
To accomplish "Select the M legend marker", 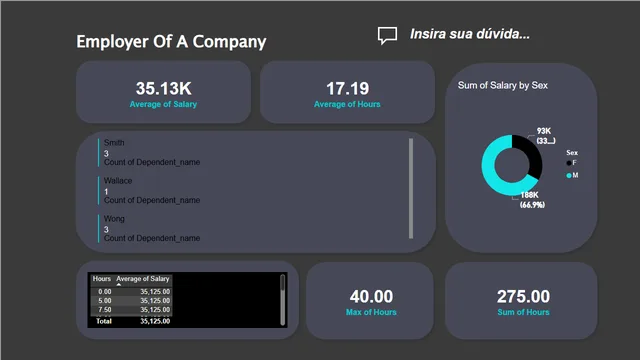I will 569,176.
